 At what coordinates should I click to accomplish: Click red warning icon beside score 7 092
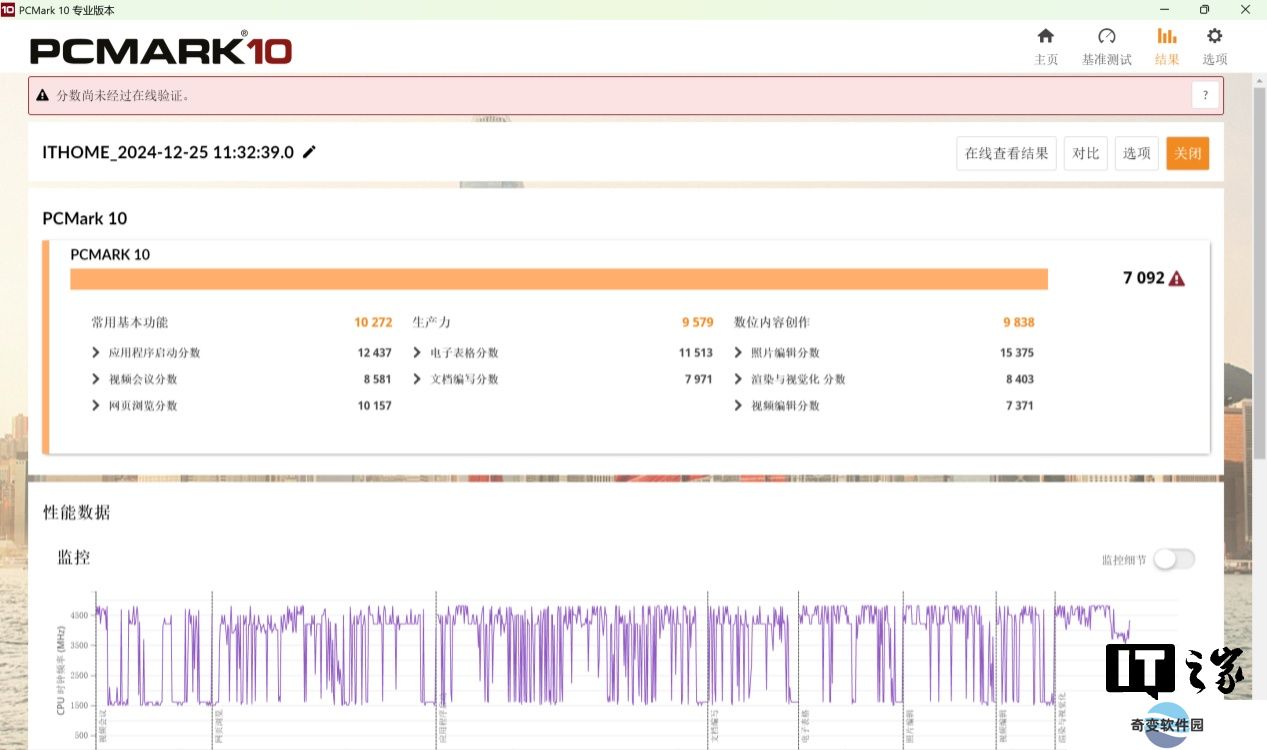(1177, 279)
